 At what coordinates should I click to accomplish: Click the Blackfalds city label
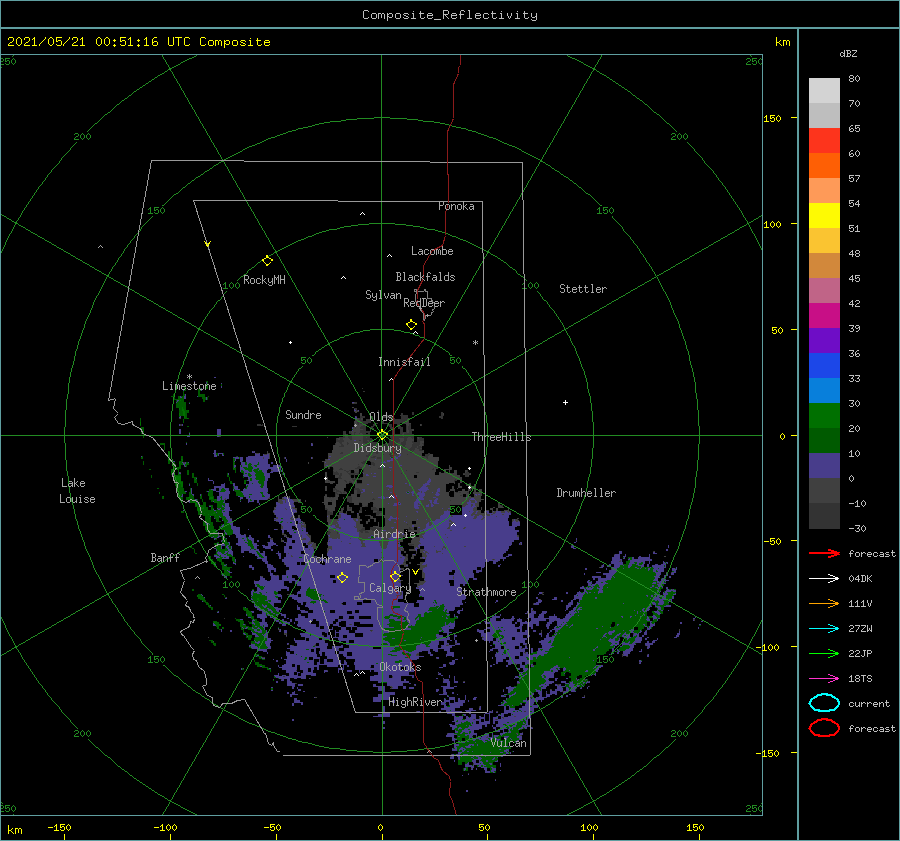click(425, 277)
